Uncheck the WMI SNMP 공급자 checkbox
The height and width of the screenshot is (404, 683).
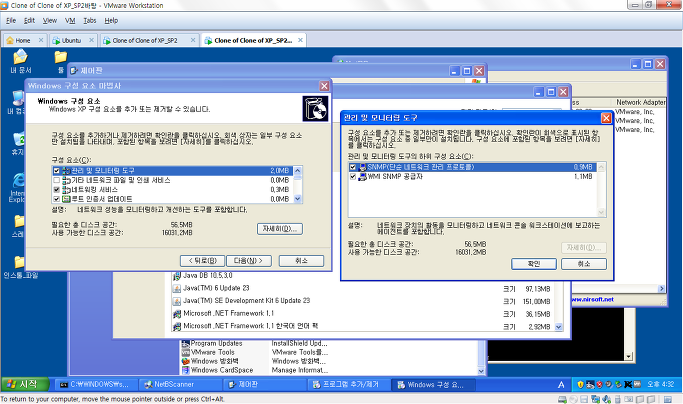tap(353, 177)
